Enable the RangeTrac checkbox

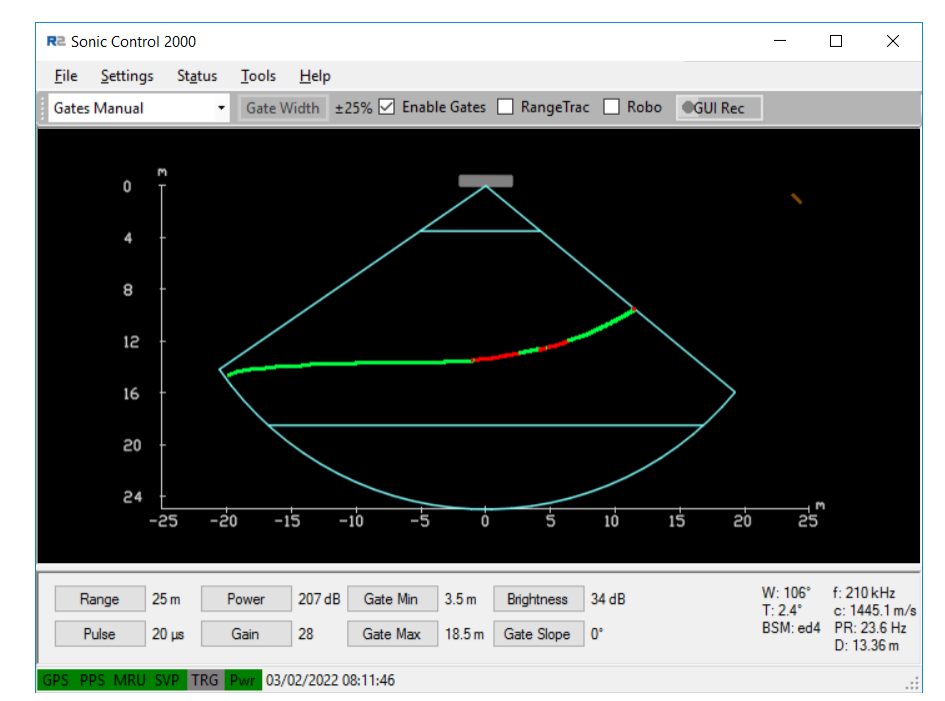pyautogui.click(x=505, y=107)
